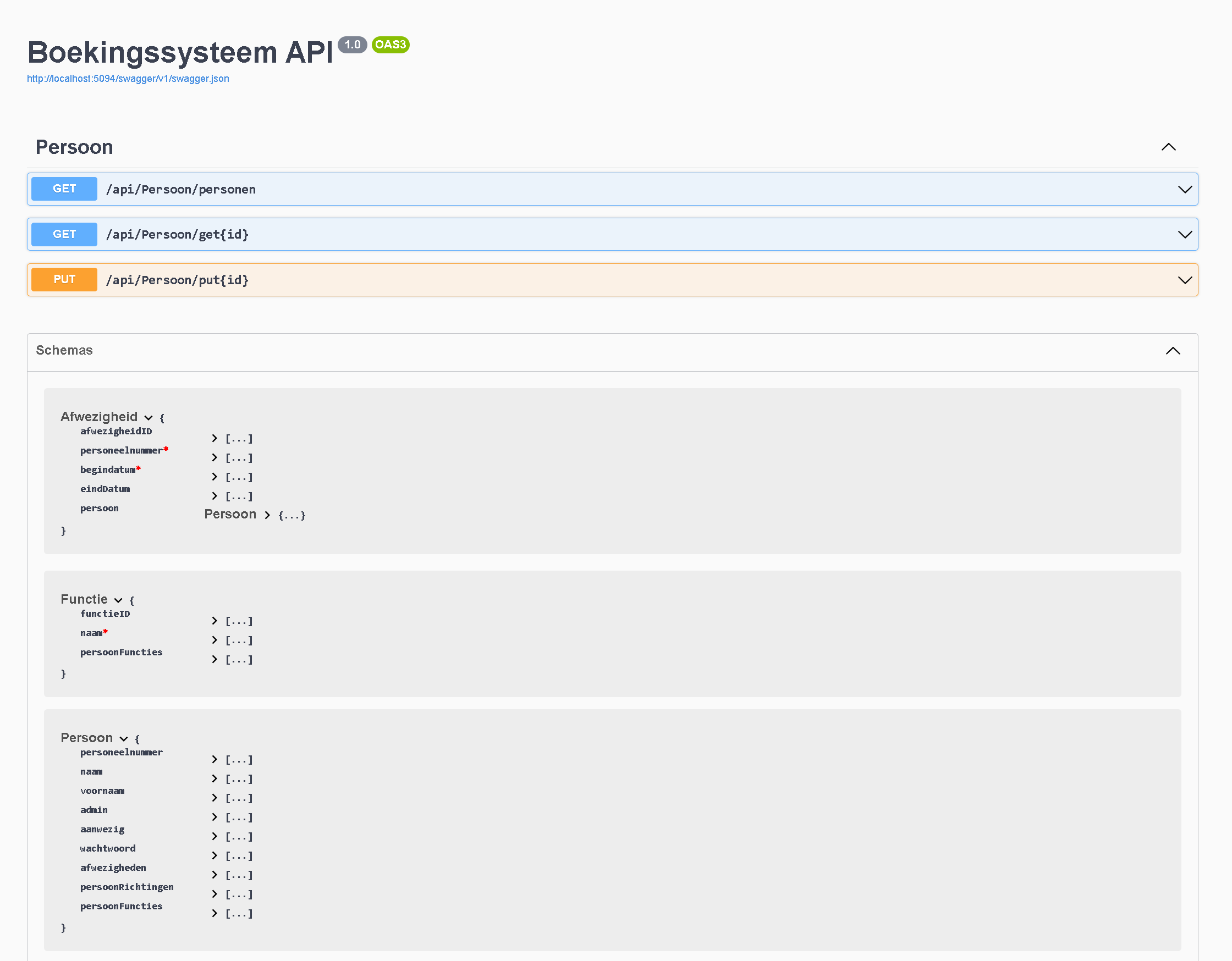Open the swagger.json link
The height and width of the screenshot is (961, 1232).
click(128, 79)
